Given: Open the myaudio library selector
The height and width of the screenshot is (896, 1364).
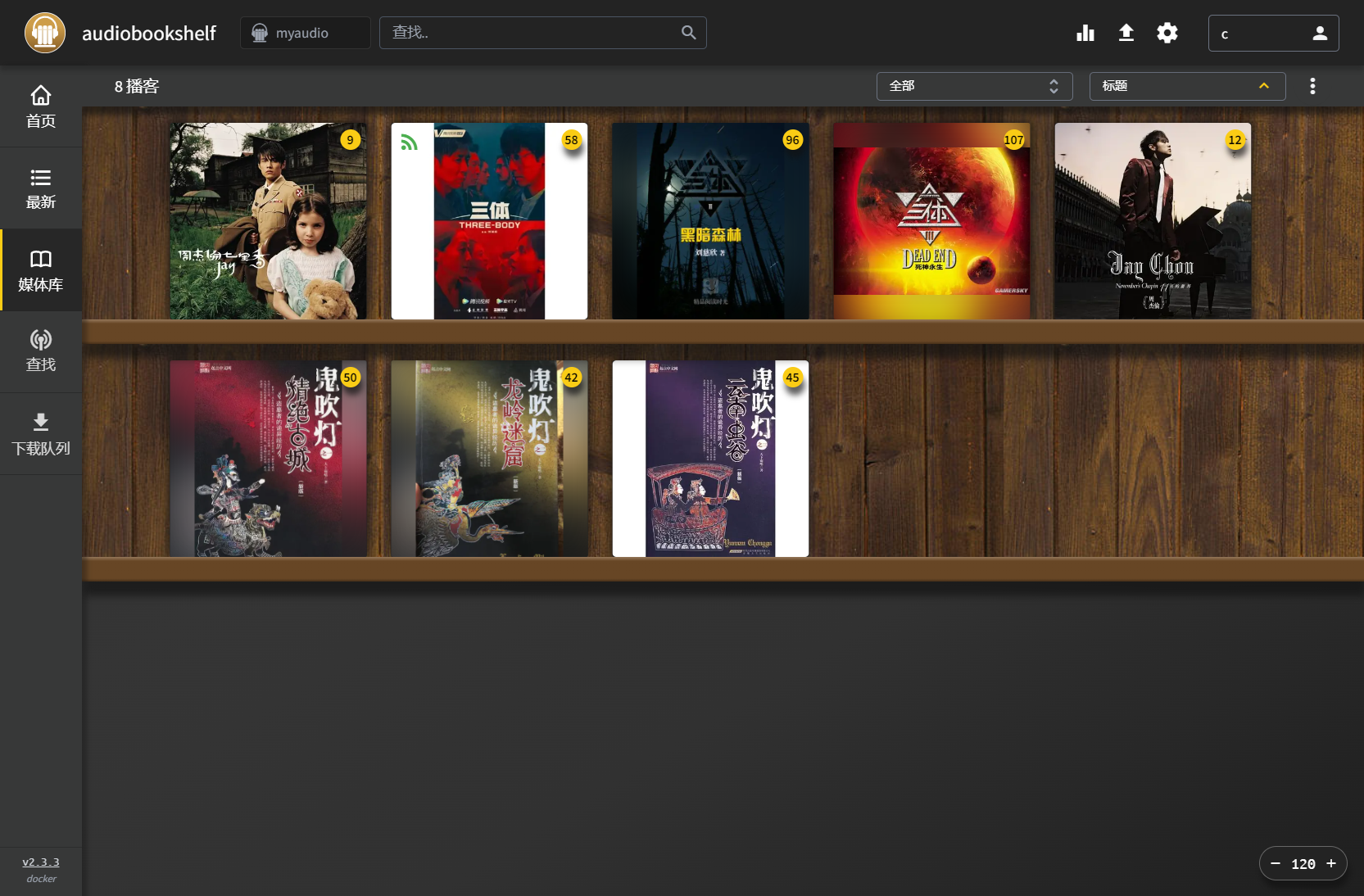Looking at the screenshot, I should (x=305, y=33).
